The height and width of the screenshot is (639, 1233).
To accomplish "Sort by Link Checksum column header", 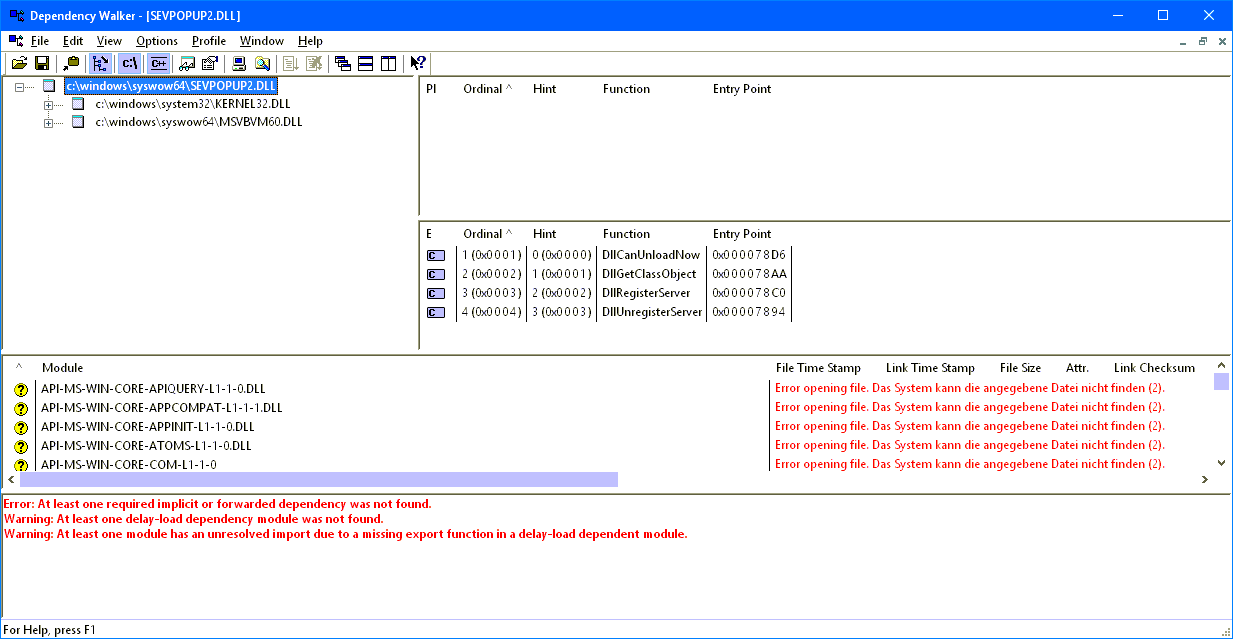I will [1154, 368].
